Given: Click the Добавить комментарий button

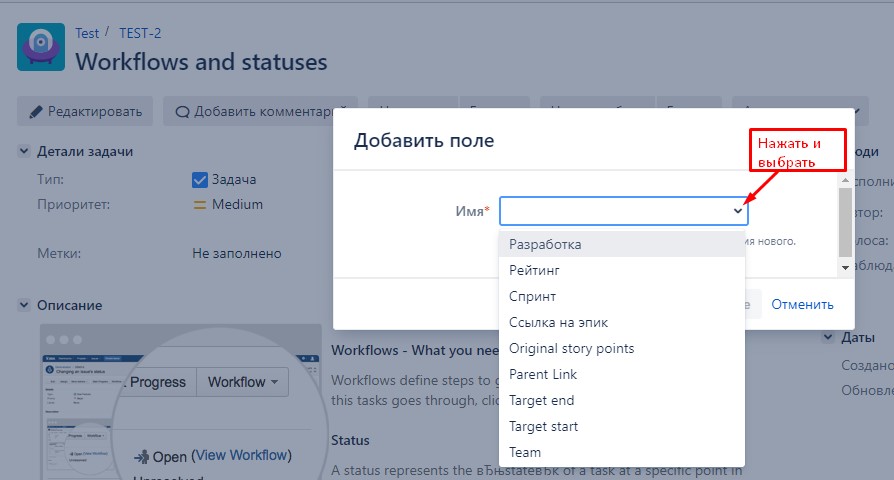Looking at the screenshot, I should pos(260,111).
